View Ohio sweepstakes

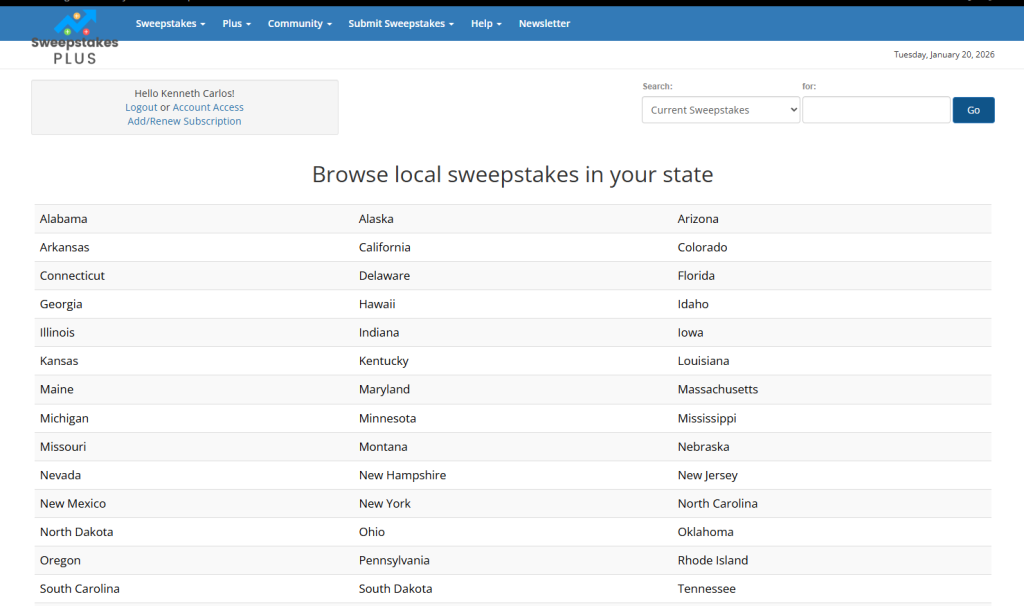pos(371,531)
